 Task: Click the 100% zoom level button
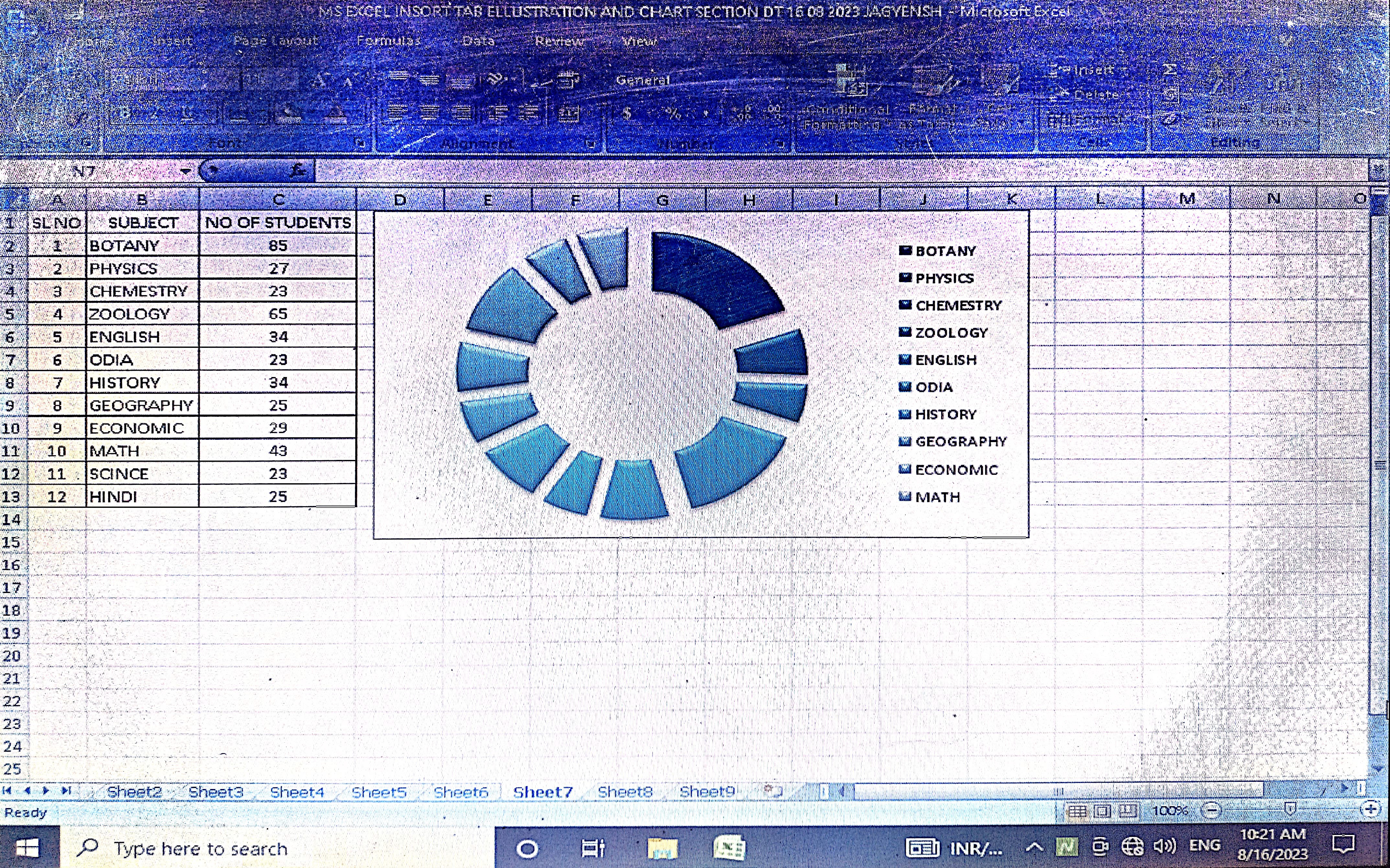click(x=1170, y=811)
